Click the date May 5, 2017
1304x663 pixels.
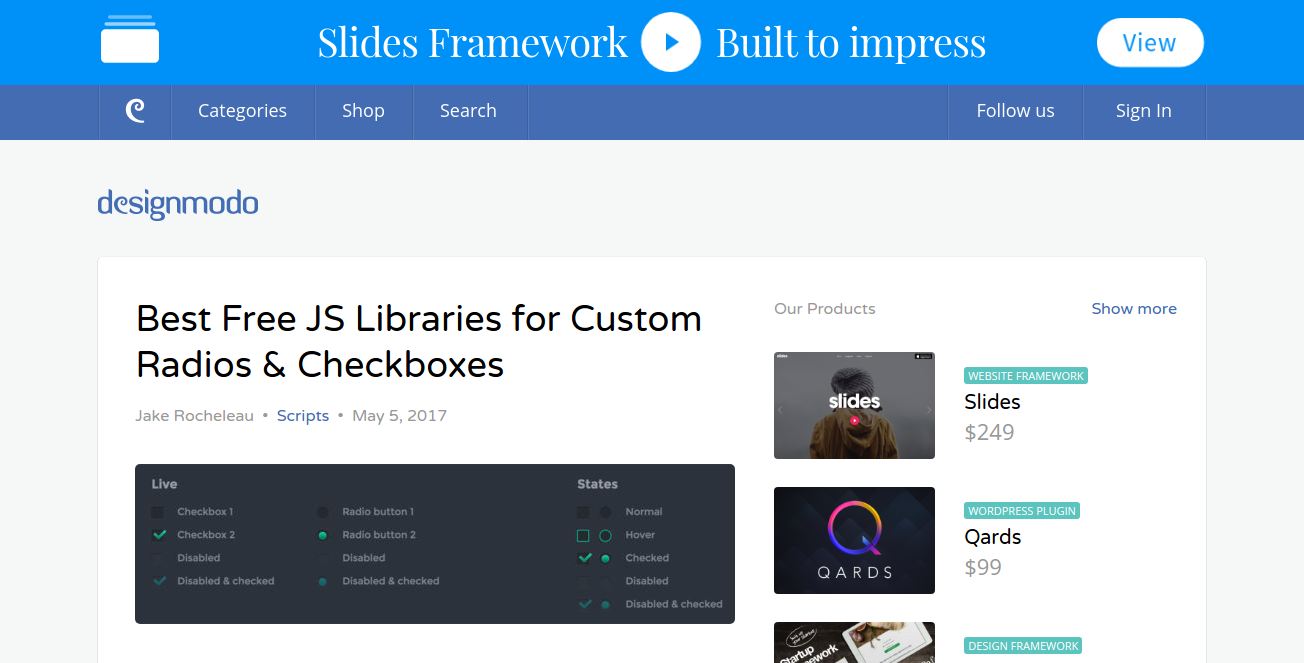[400, 416]
